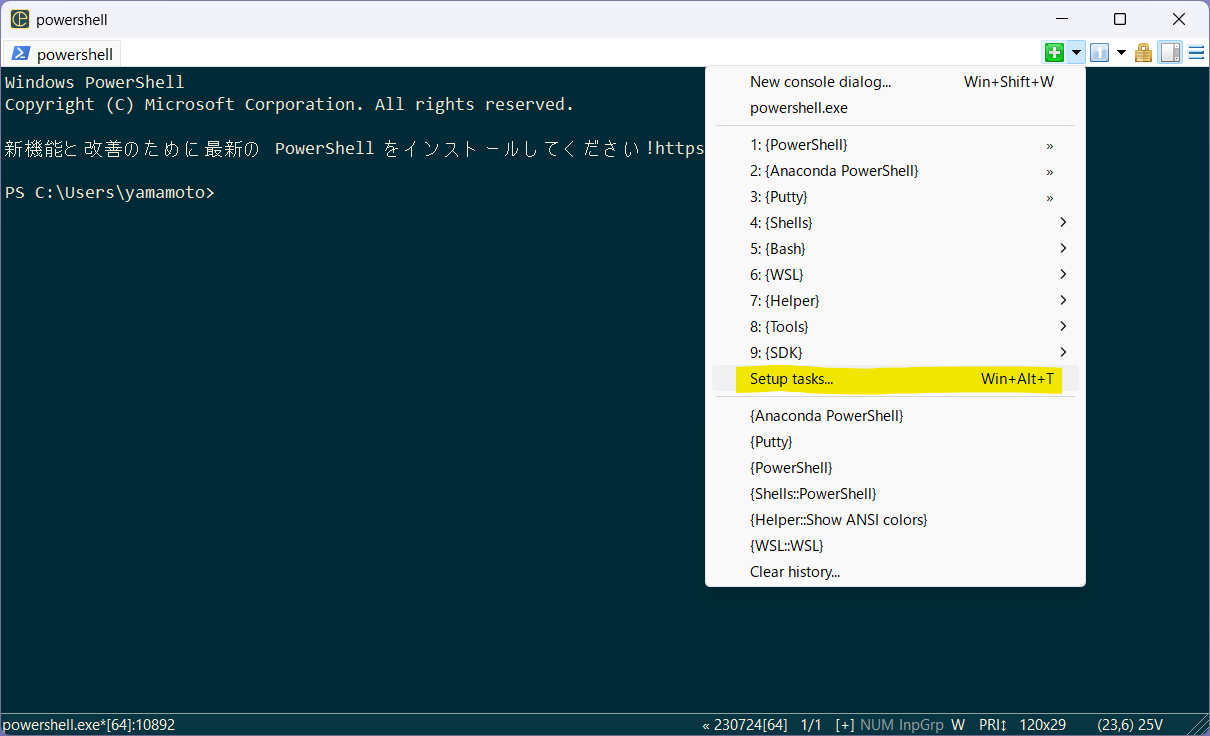This screenshot has height=736, width=1210.
Task: Select powershell.exe menu entry
Action: tap(895, 108)
